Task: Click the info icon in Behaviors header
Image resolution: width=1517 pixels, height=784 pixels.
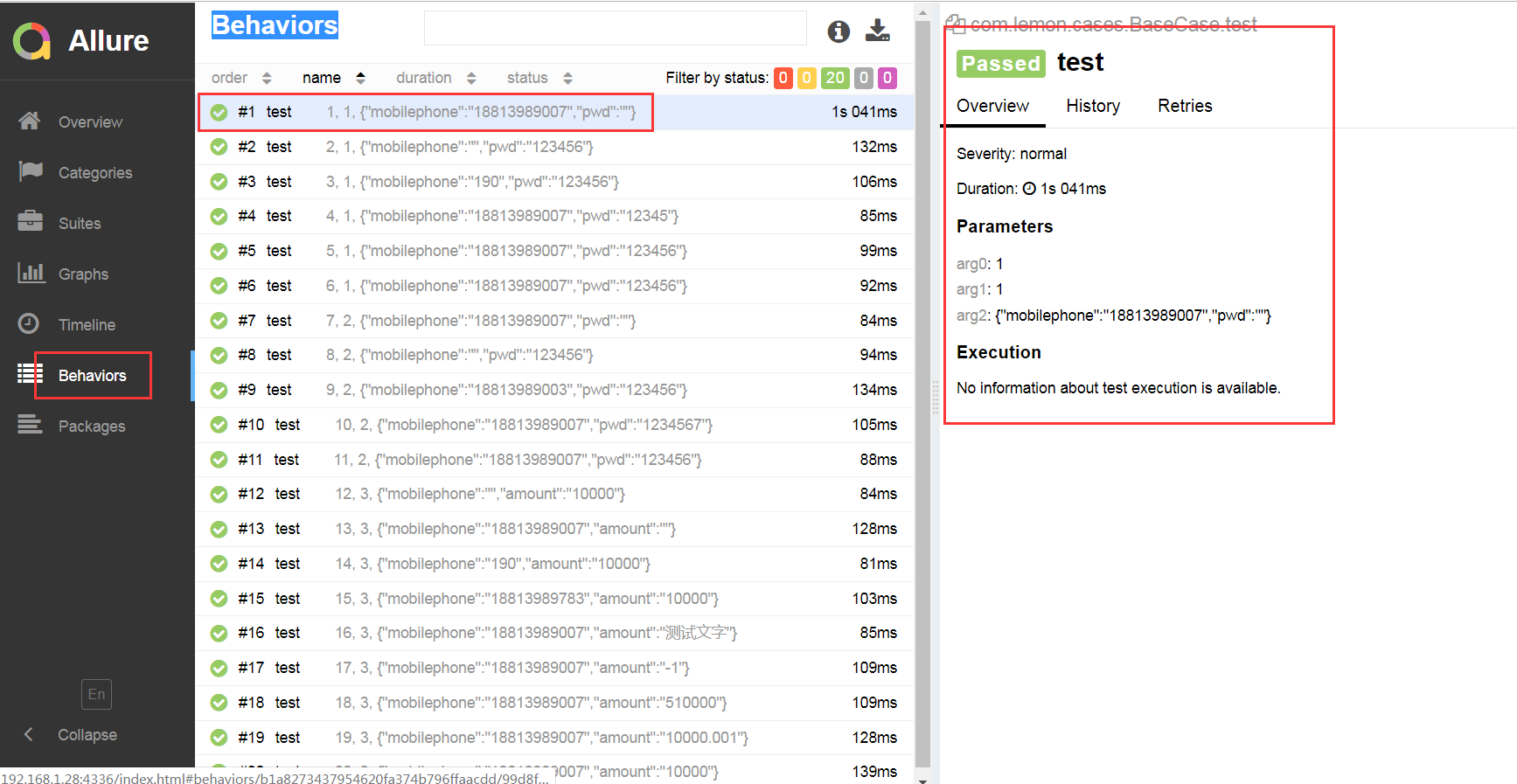Action: point(838,31)
